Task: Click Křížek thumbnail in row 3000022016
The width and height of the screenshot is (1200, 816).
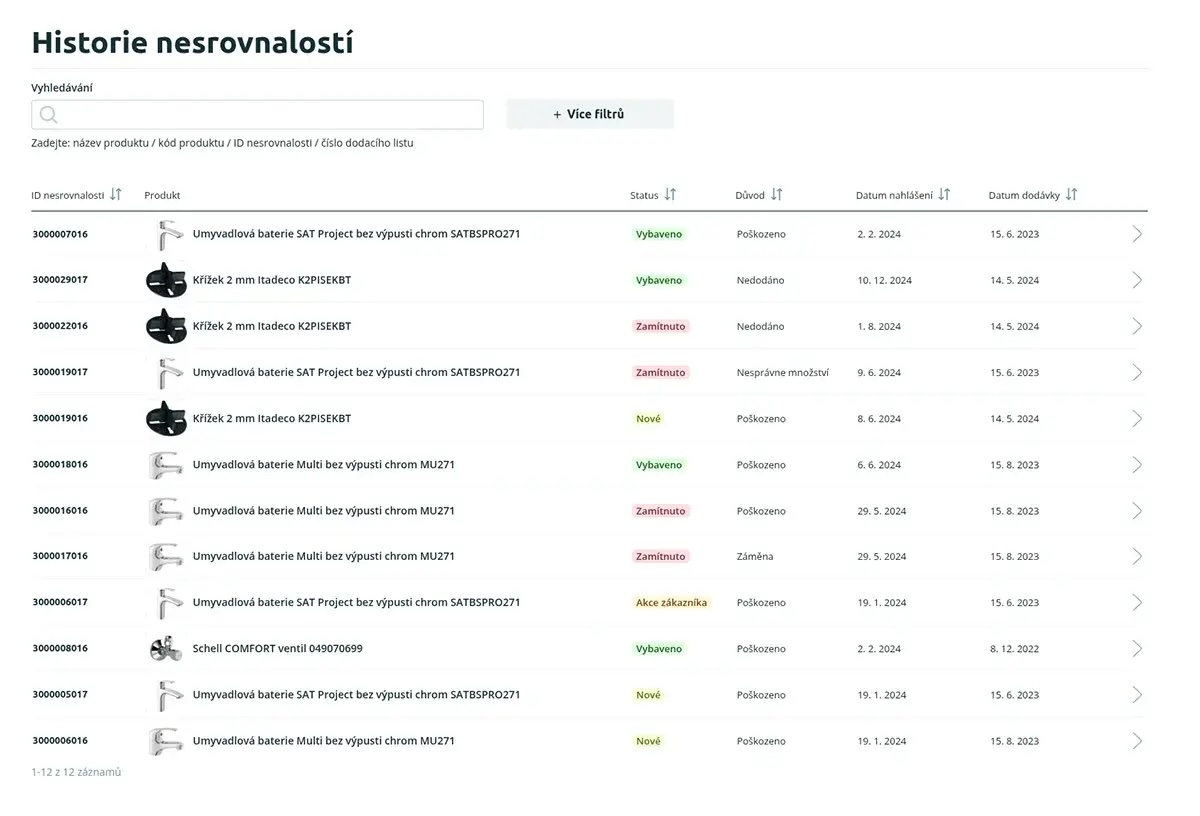Action: point(165,326)
